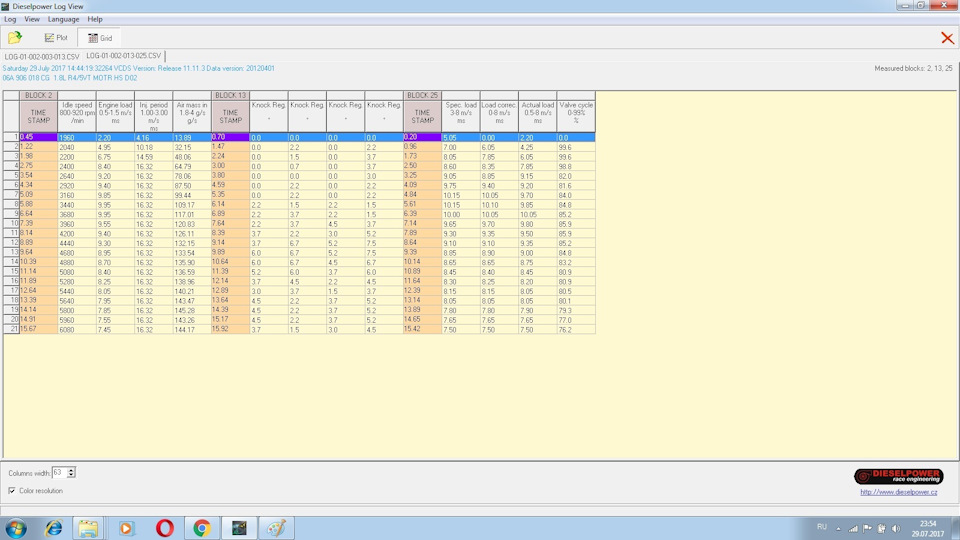Click the Measured blocks: 2, 13, 25 label
The width and height of the screenshot is (960, 540).
tap(913, 69)
